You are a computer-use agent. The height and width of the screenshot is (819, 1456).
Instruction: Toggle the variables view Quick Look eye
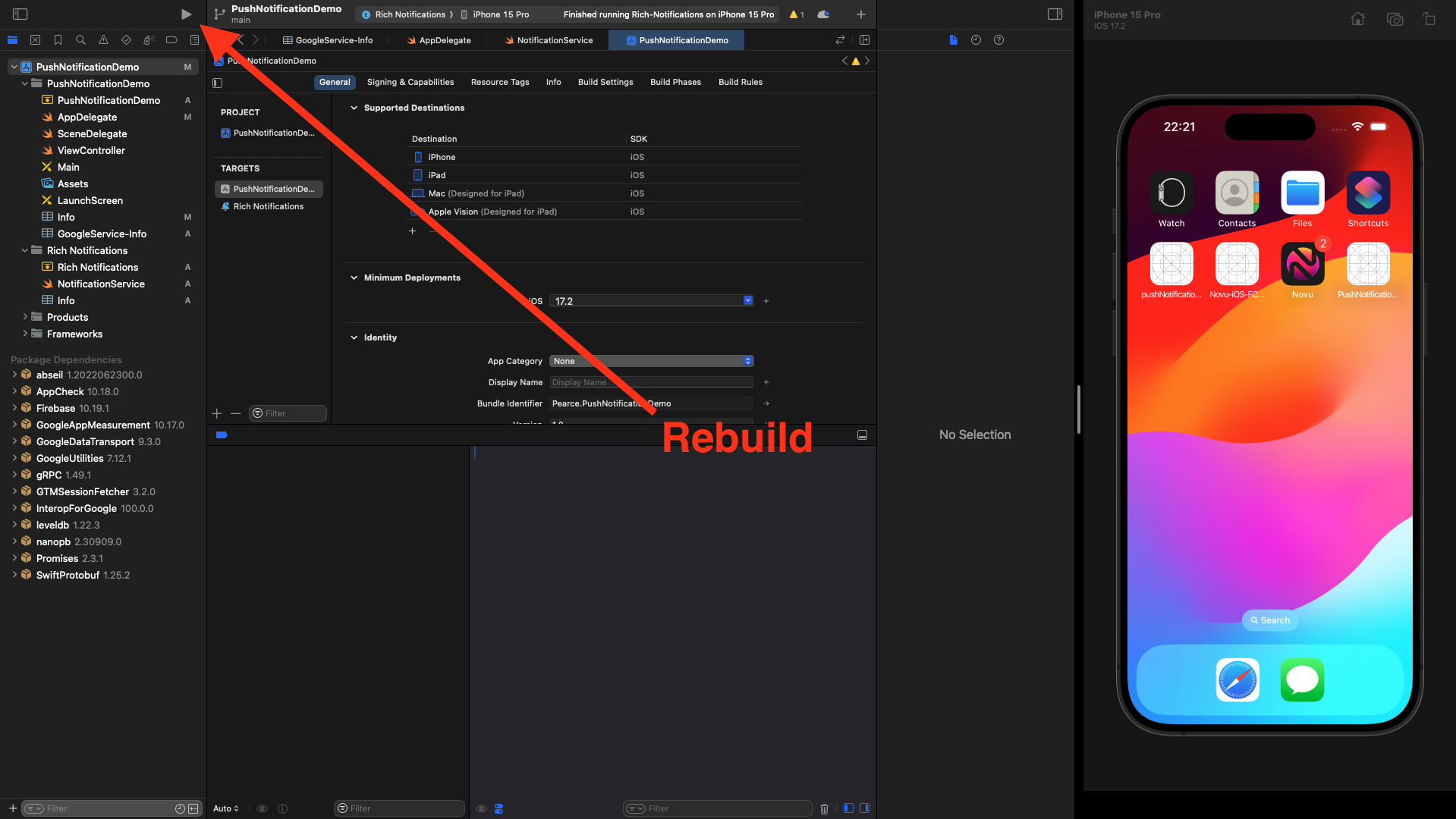point(262,808)
